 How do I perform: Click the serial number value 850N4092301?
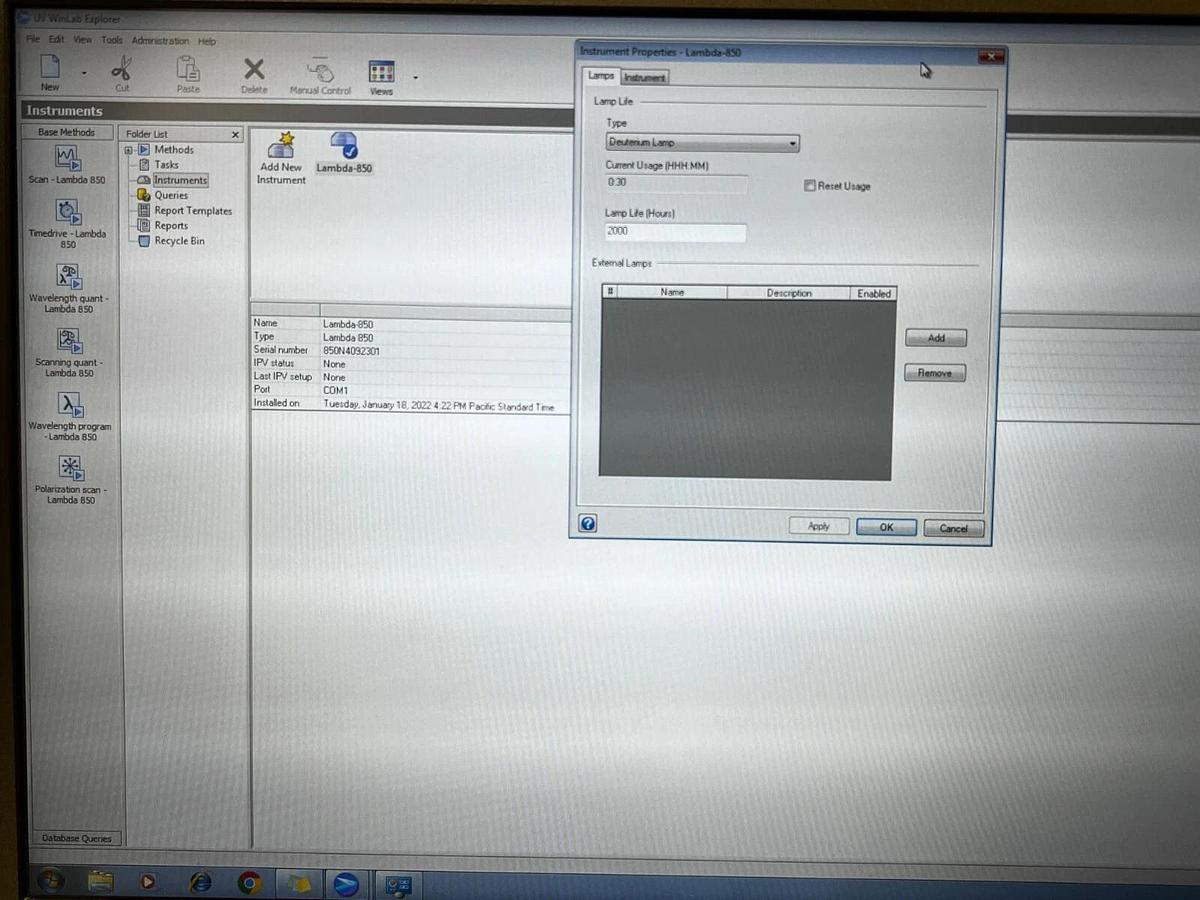pos(351,351)
